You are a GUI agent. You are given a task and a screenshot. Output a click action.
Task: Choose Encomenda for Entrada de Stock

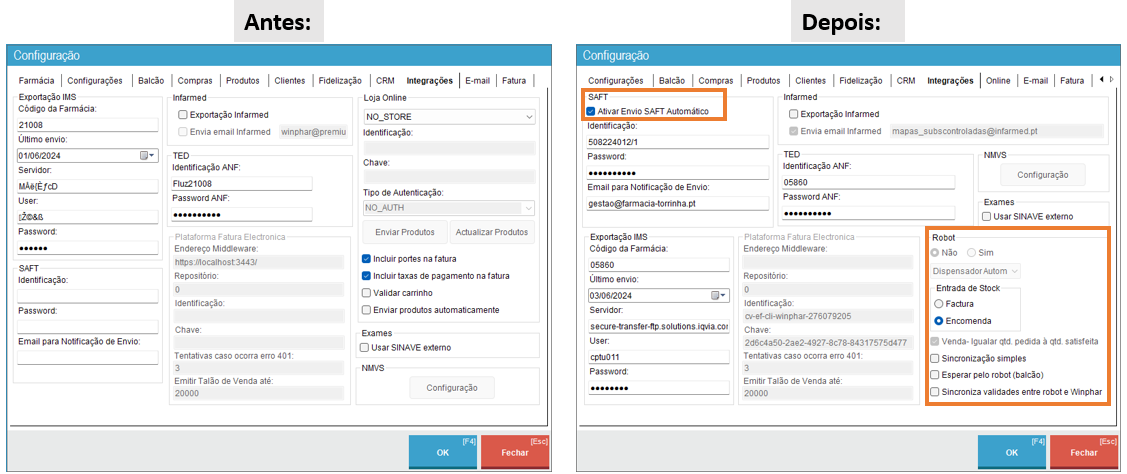coord(938,321)
